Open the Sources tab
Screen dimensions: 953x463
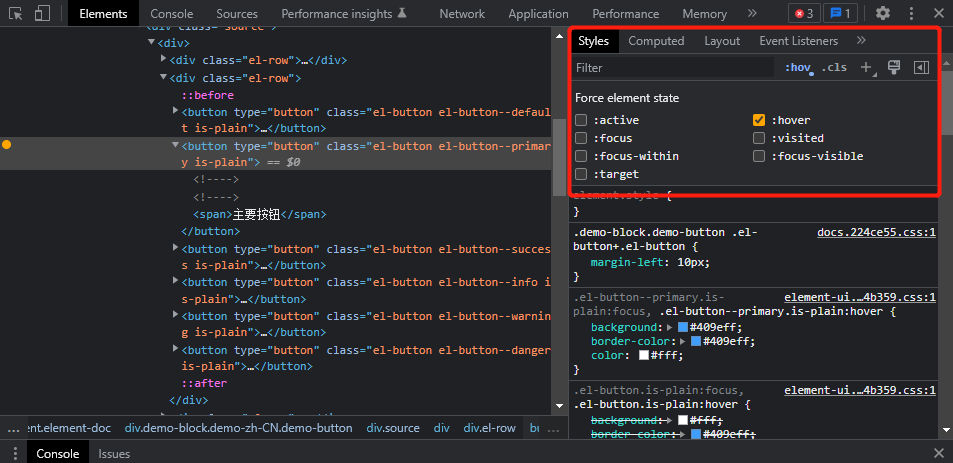pyautogui.click(x=236, y=13)
